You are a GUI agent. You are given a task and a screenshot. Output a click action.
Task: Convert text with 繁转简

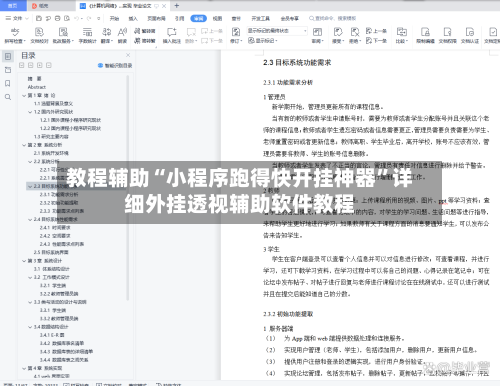[145, 31]
